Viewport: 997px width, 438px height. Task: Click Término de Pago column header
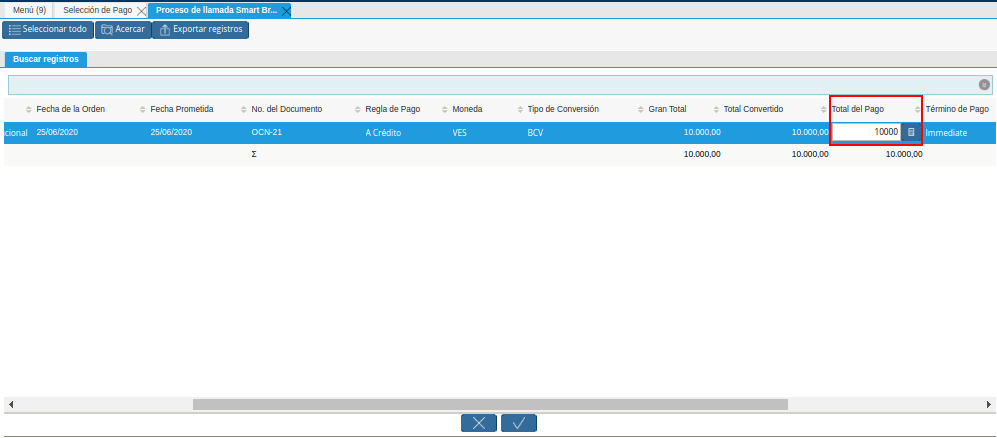coord(957,109)
